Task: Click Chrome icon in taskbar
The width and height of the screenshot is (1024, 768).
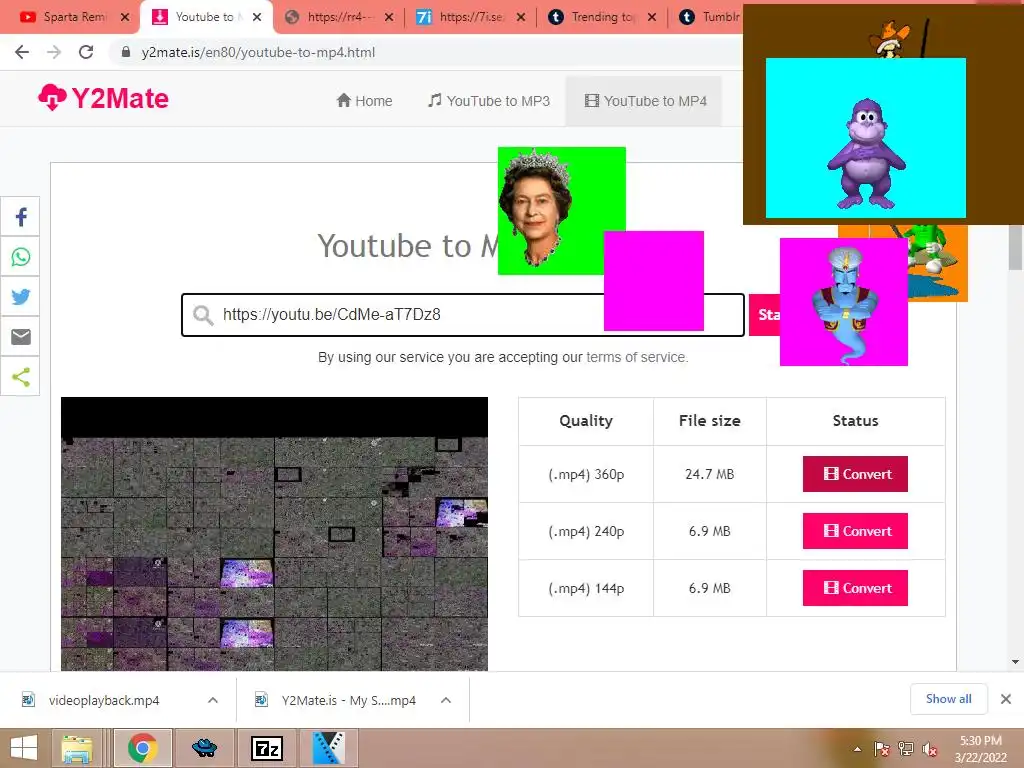Action: (143, 748)
